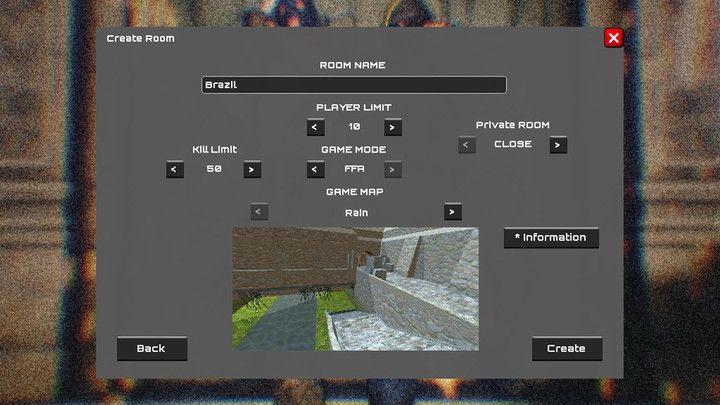
Task: Click the Rain map preview image
Action: (x=355, y=288)
